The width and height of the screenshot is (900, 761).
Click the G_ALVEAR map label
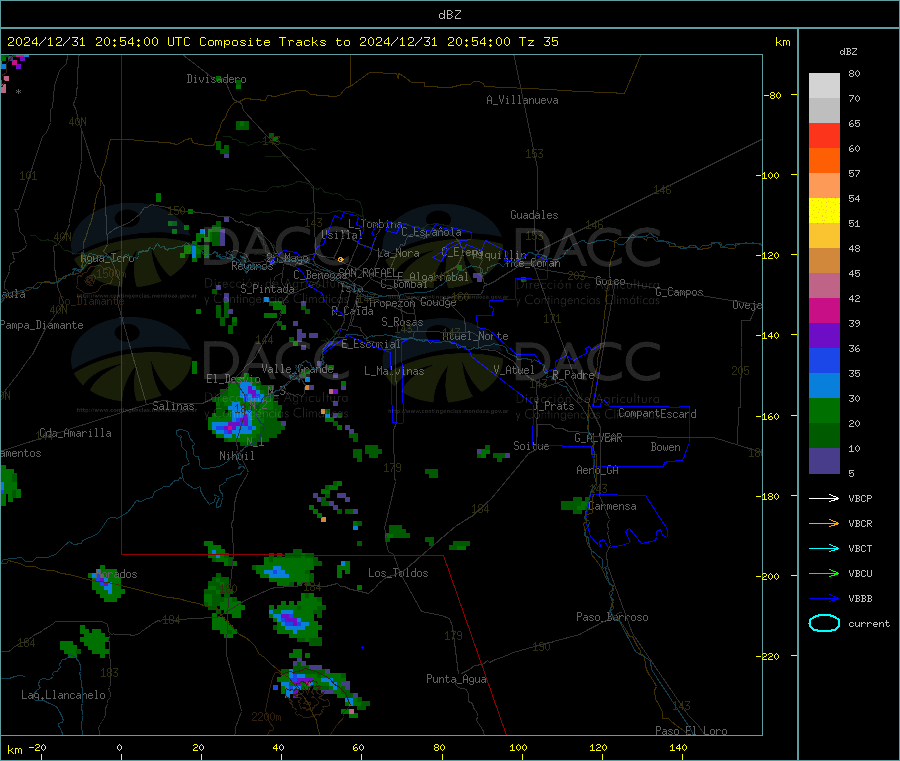click(x=598, y=438)
